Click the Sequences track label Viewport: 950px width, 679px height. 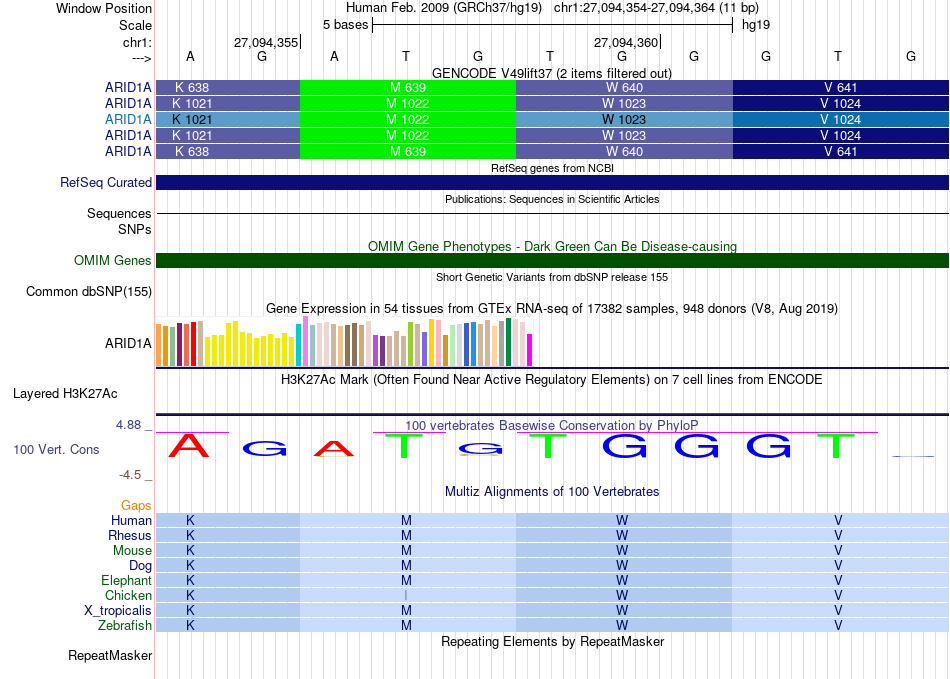[119, 213]
